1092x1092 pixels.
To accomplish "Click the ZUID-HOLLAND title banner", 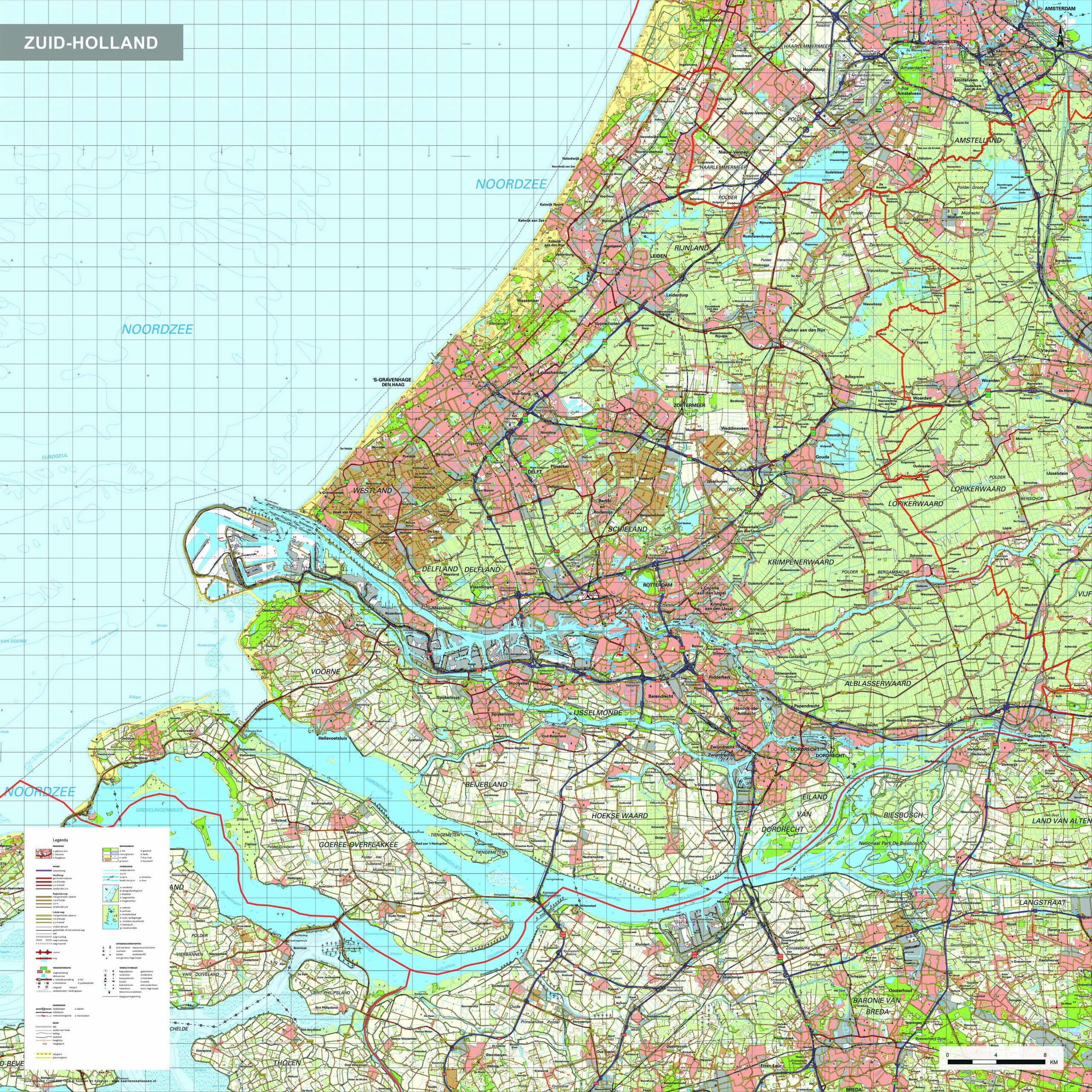I will click(x=91, y=42).
